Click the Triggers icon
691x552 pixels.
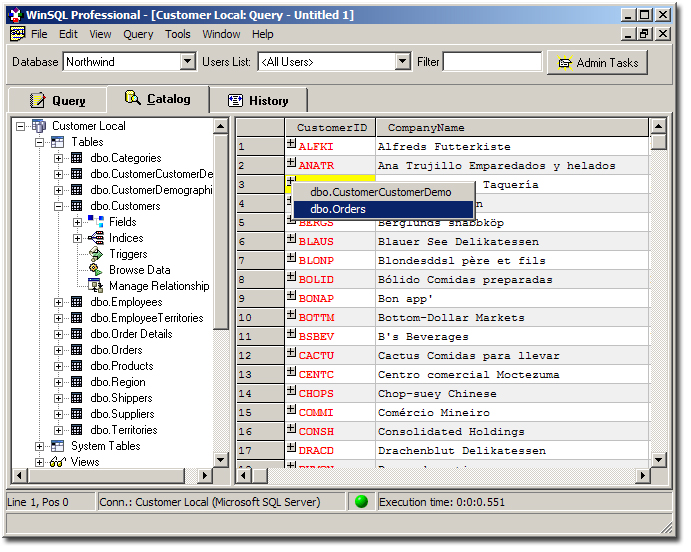pos(96,254)
